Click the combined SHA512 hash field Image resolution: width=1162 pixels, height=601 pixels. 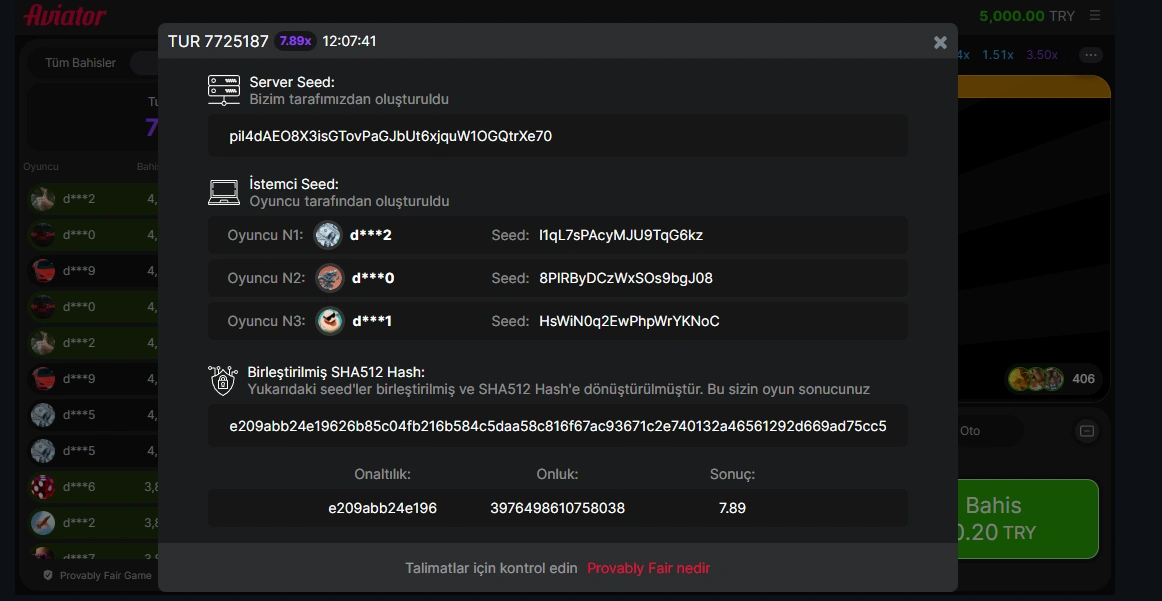(558, 426)
